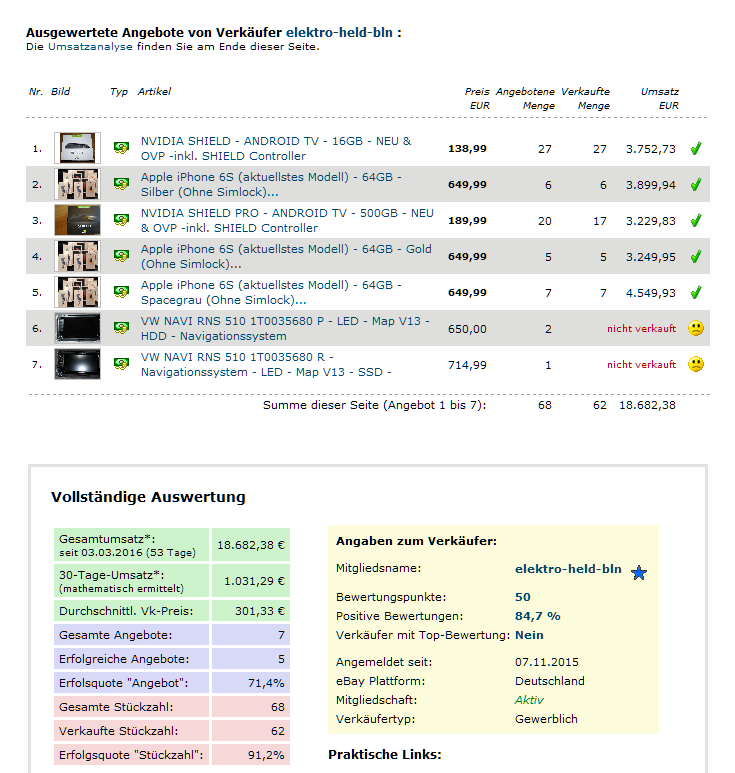Click green checkmark for iPhone 6S Silber offer
This screenshot has width=735, height=773.
click(x=696, y=184)
